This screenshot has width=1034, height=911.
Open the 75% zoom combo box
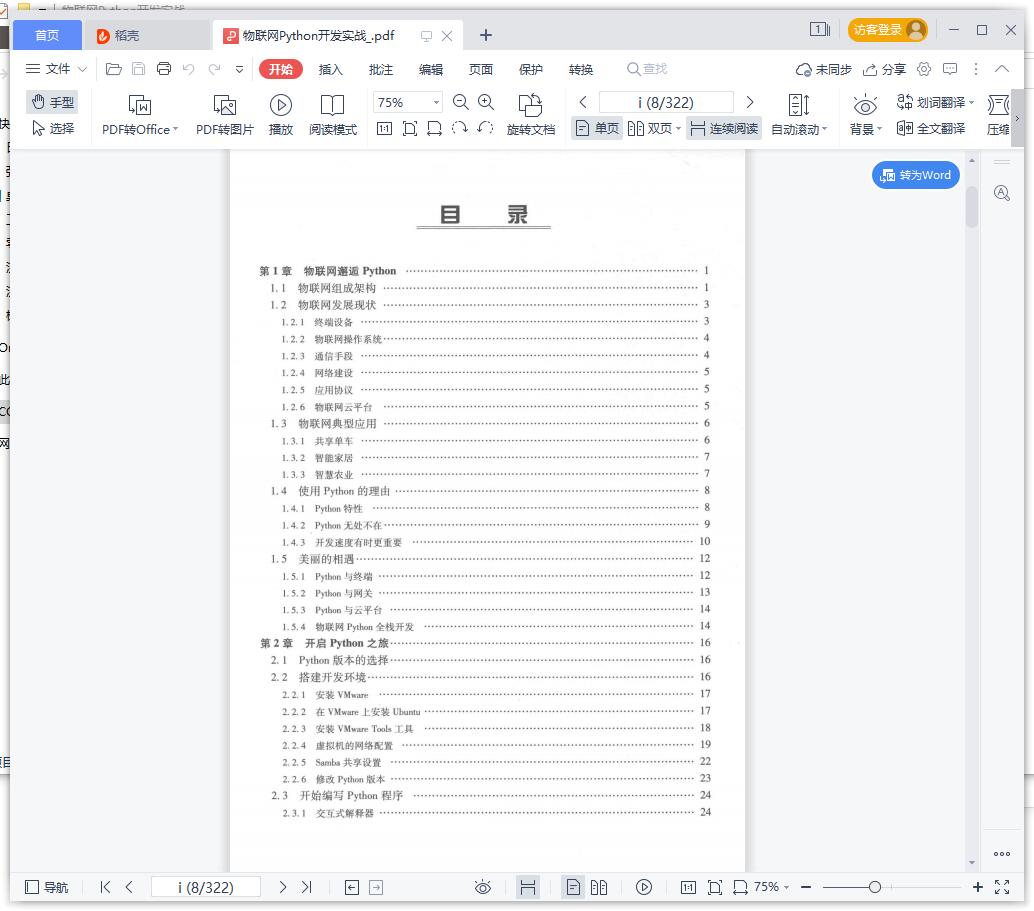point(408,102)
